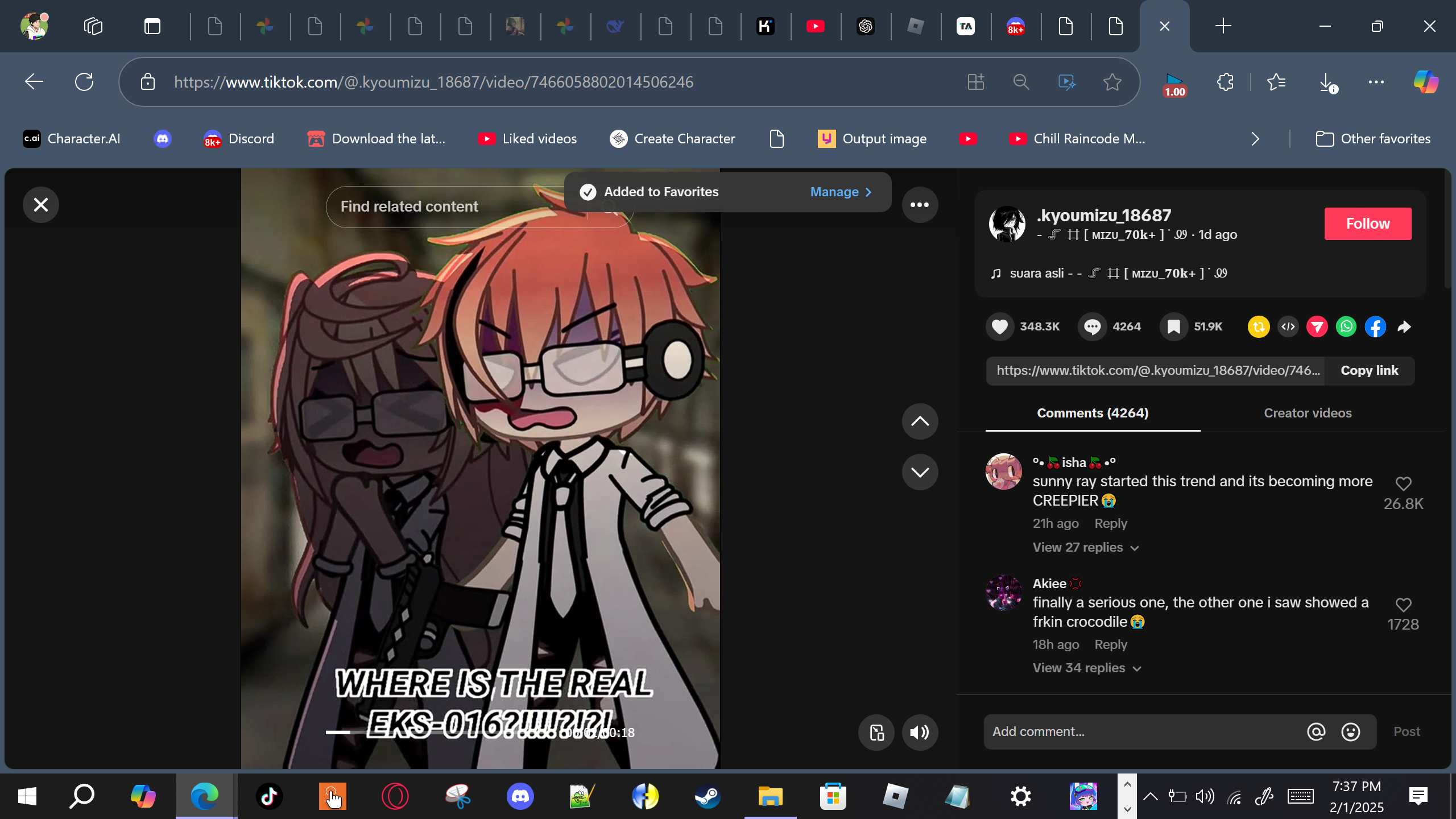Expand View 34 replies
The image size is (1456, 819).
point(1086,668)
